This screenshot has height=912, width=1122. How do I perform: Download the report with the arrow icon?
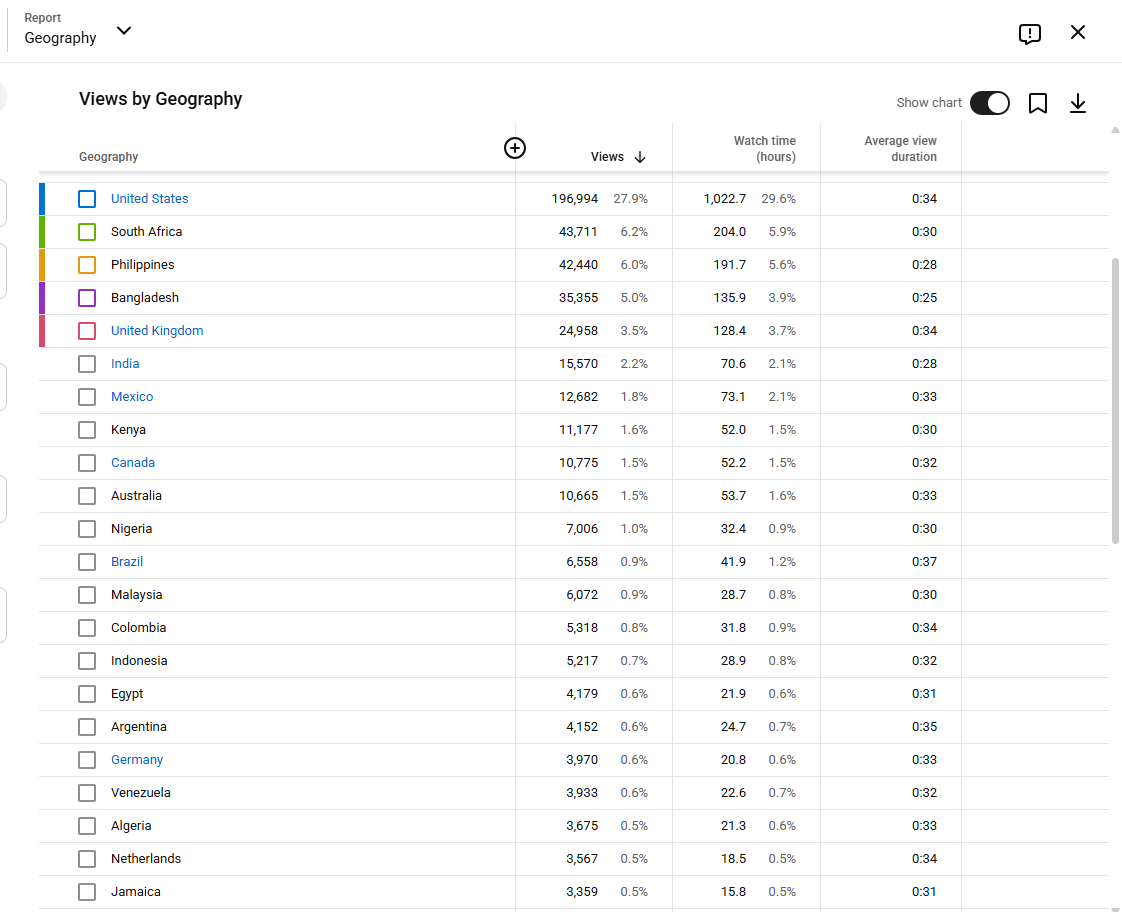pos(1078,103)
